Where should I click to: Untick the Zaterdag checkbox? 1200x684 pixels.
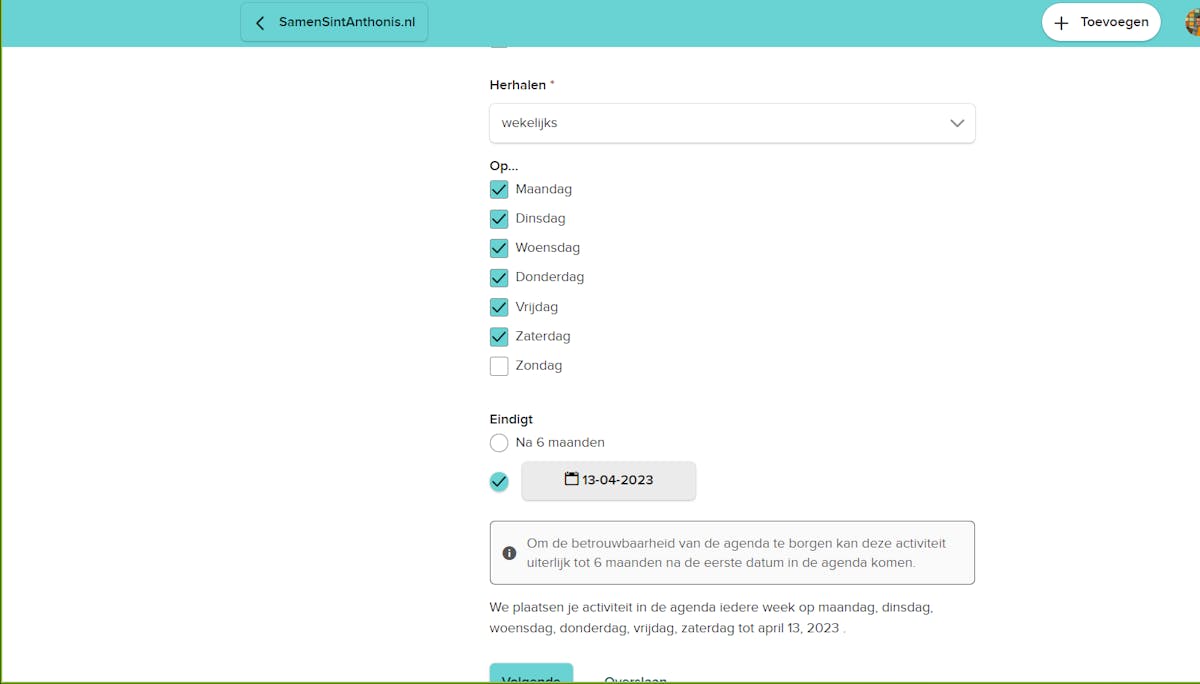tap(499, 336)
